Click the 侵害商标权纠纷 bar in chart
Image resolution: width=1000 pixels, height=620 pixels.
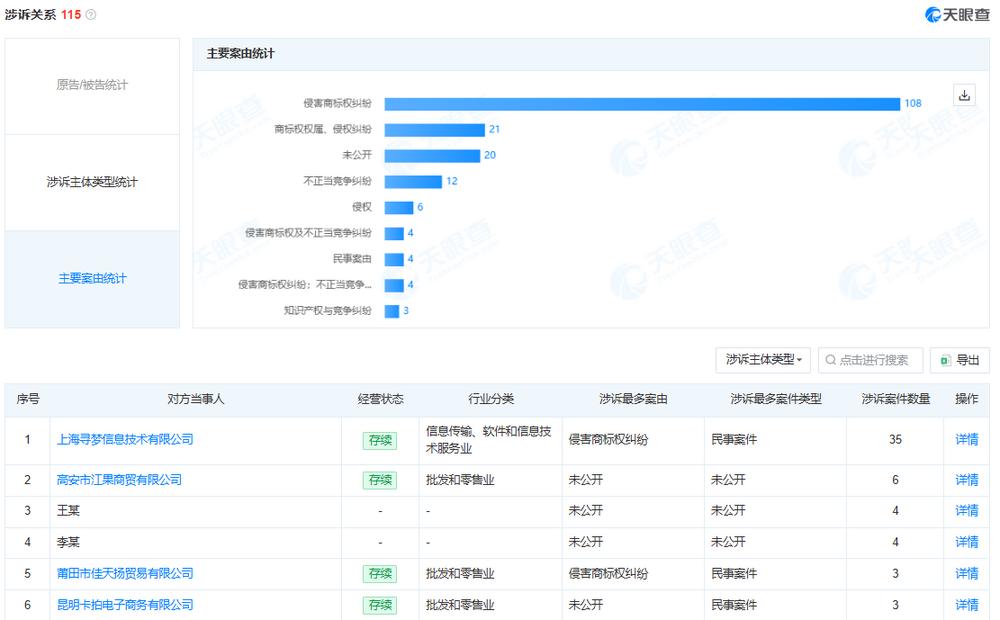[642, 104]
